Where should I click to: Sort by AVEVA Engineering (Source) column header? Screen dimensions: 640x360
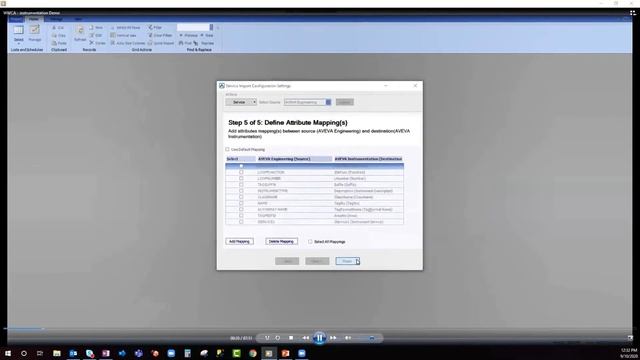[294, 159]
